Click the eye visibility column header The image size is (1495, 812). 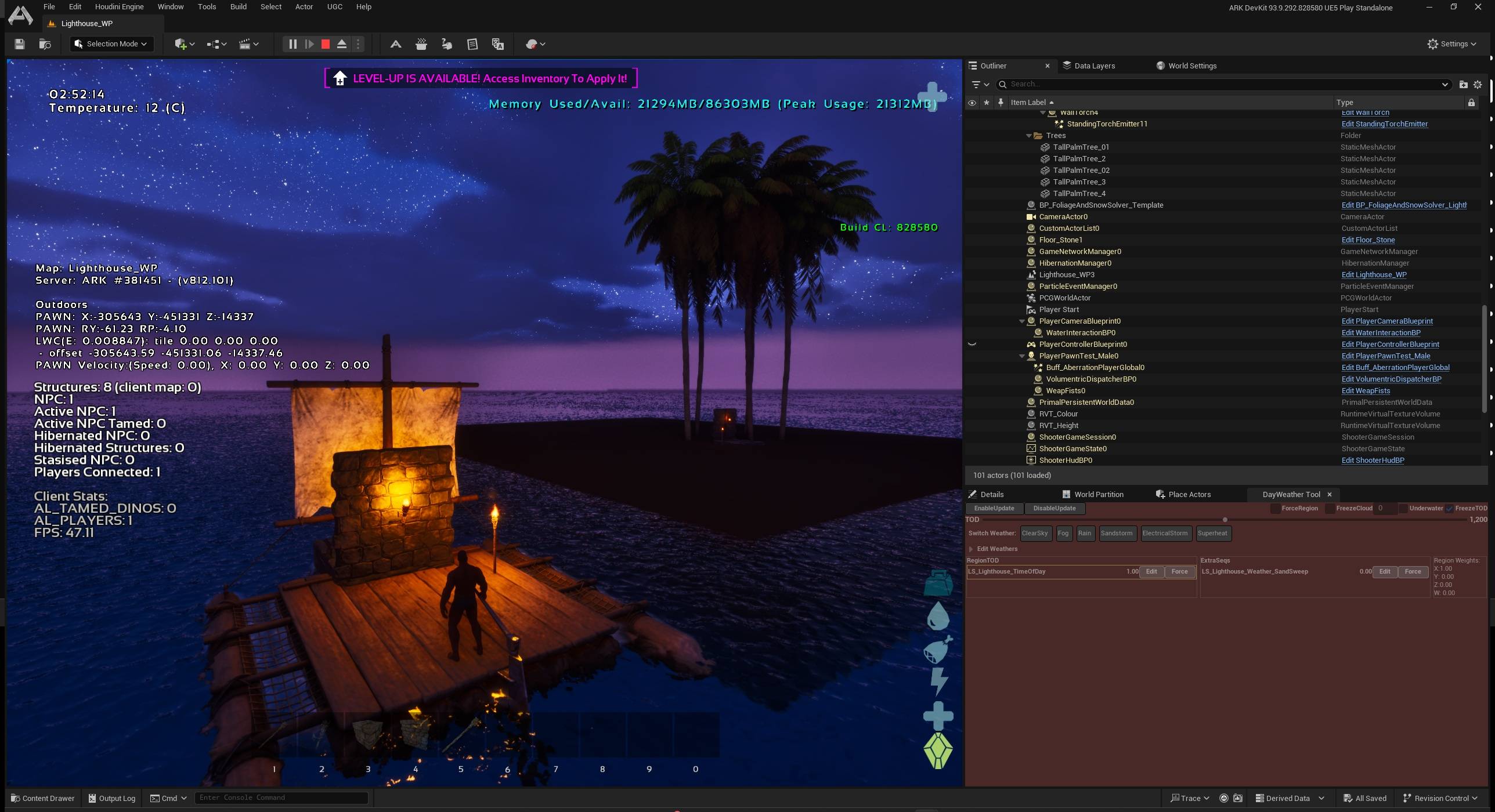pos(972,103)
